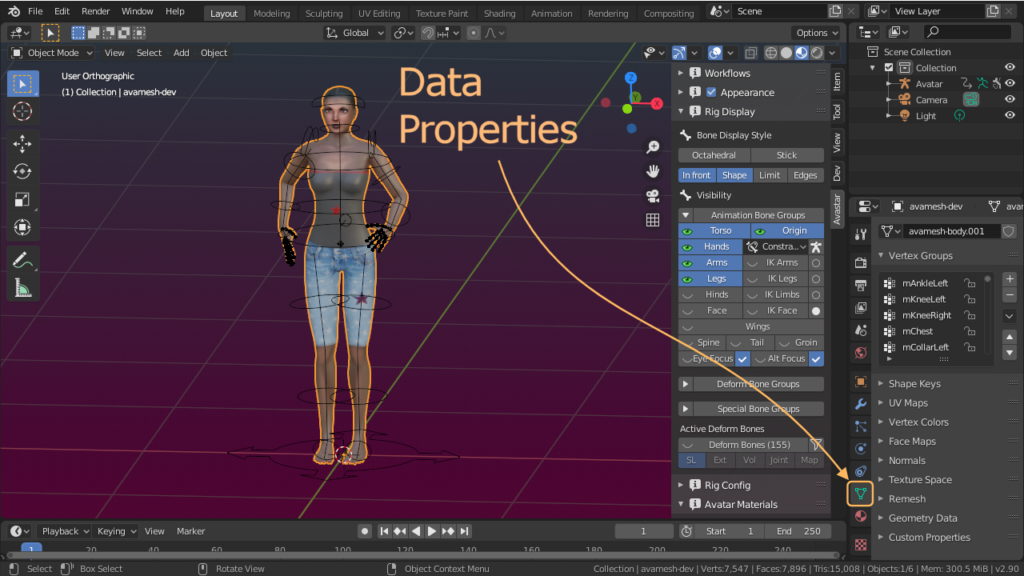1024x576 pixels.
Task: Select the Measure tool
Action: (x=22, y=289)
